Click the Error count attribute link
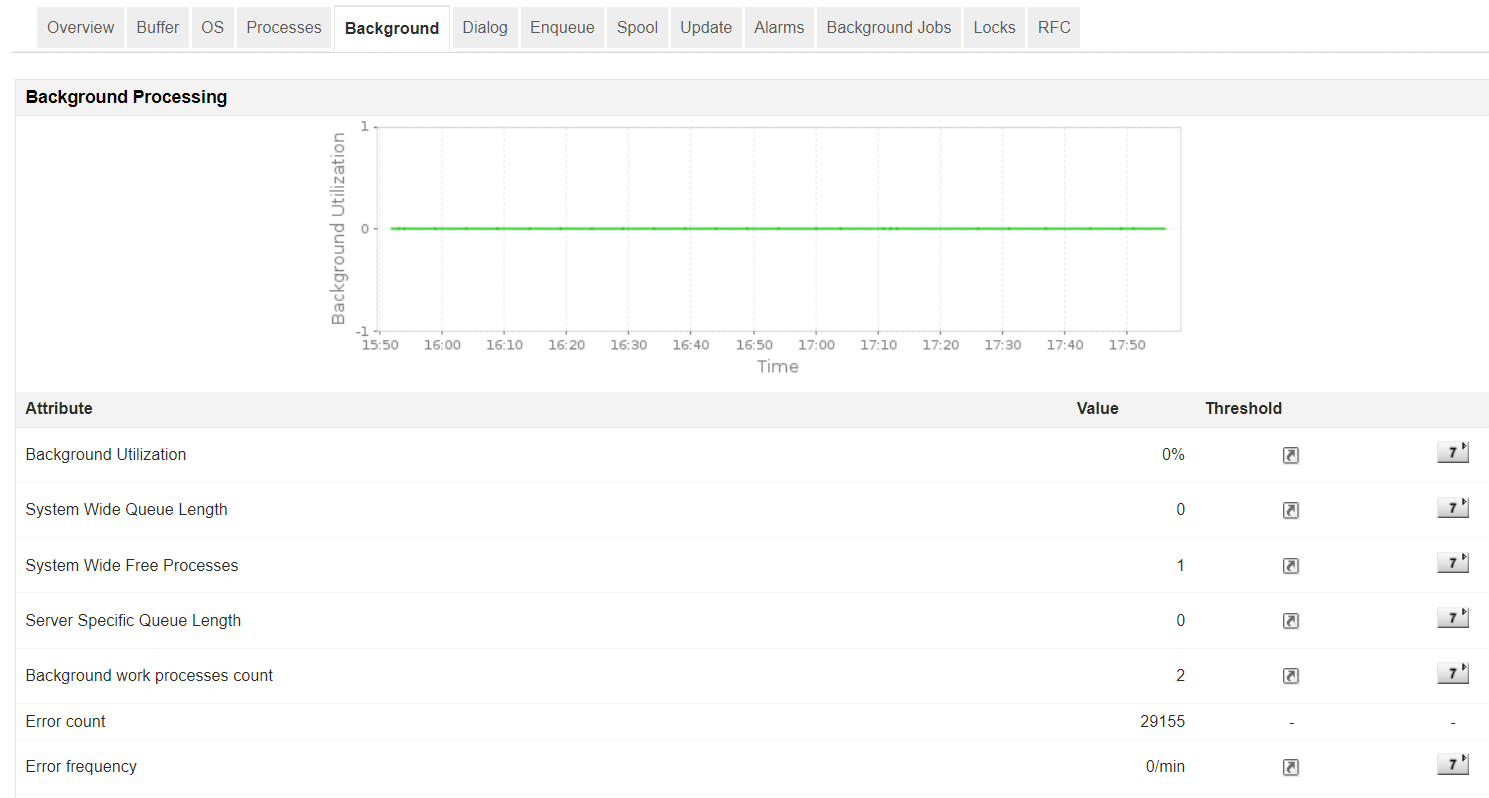 click(65, 721)
